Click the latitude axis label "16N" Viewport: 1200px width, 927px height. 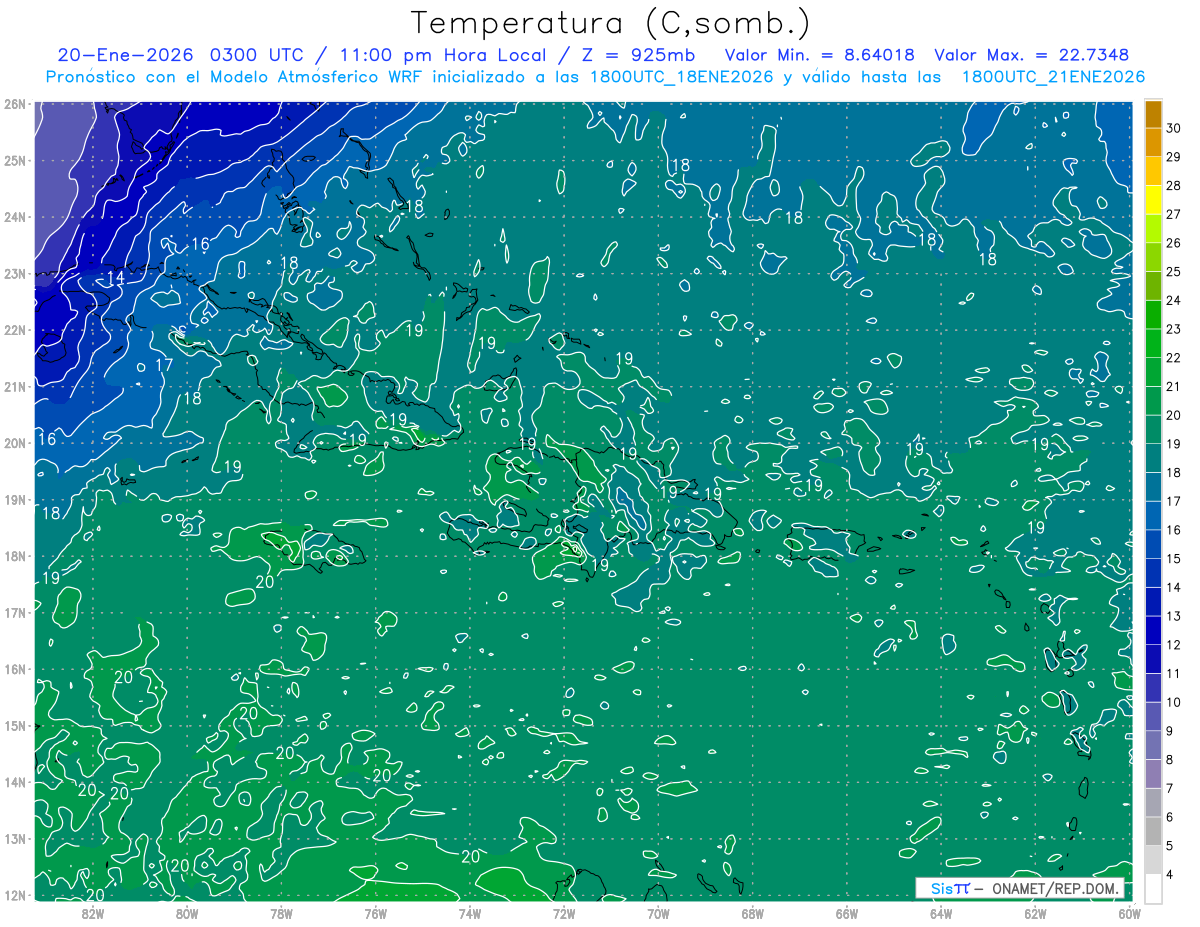tap(14, 669)
